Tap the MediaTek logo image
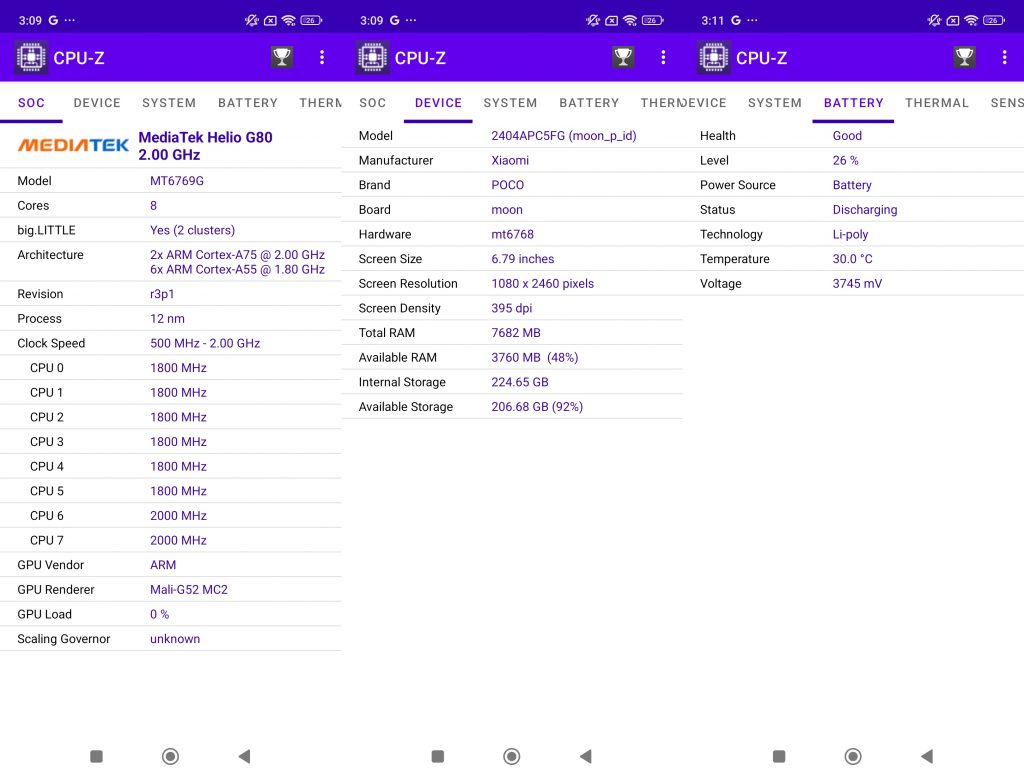Image resolution: width=1024 pixels, height=777 pixels. pos(73,145)
